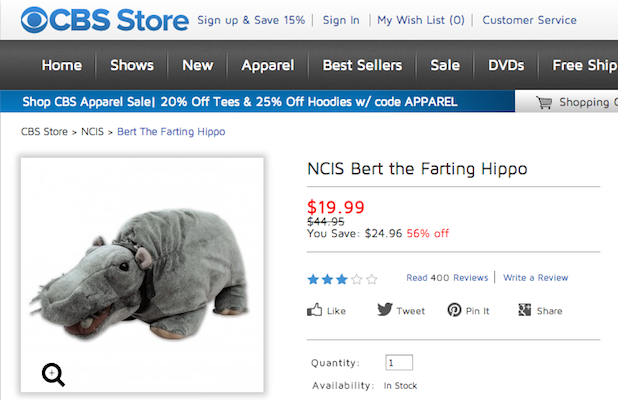Click Write a Review link
The image size is (618, 400).
pos(535,278)
